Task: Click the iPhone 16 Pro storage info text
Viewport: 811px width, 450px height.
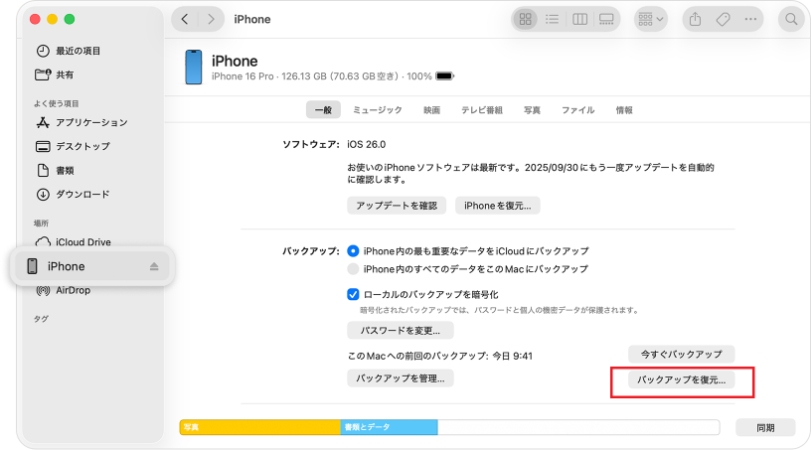Action: click(x=321, y=77)
